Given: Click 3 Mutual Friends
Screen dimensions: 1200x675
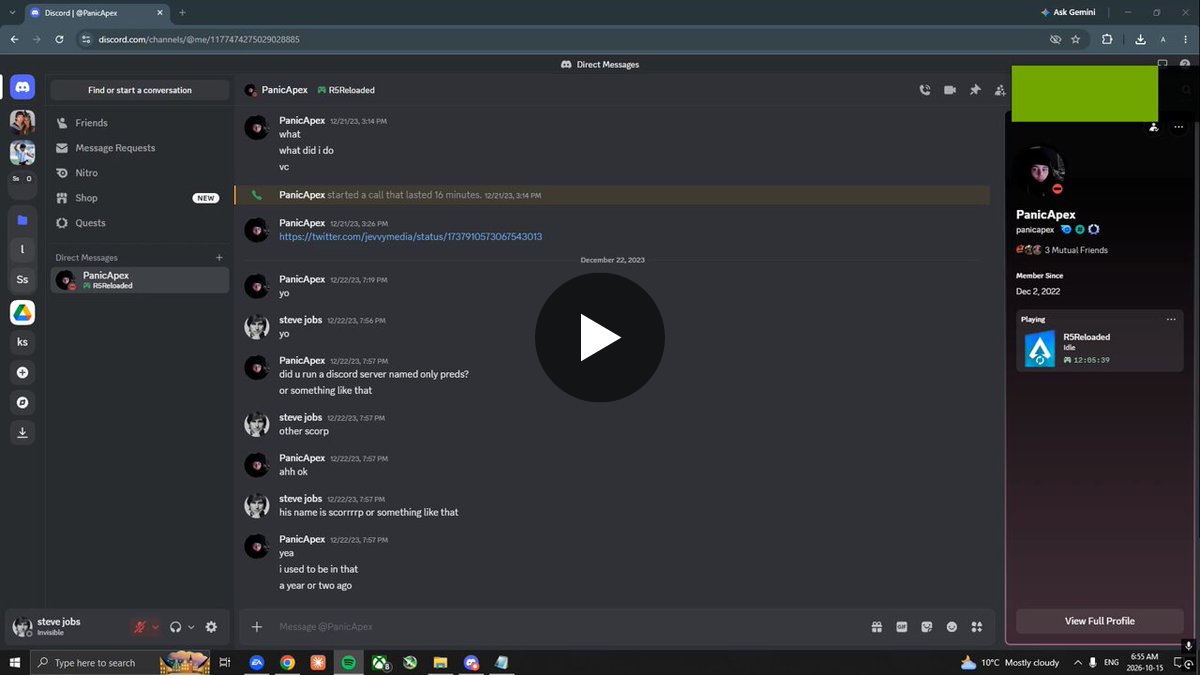Looking at the screenshot, I should coord(1076,250).
